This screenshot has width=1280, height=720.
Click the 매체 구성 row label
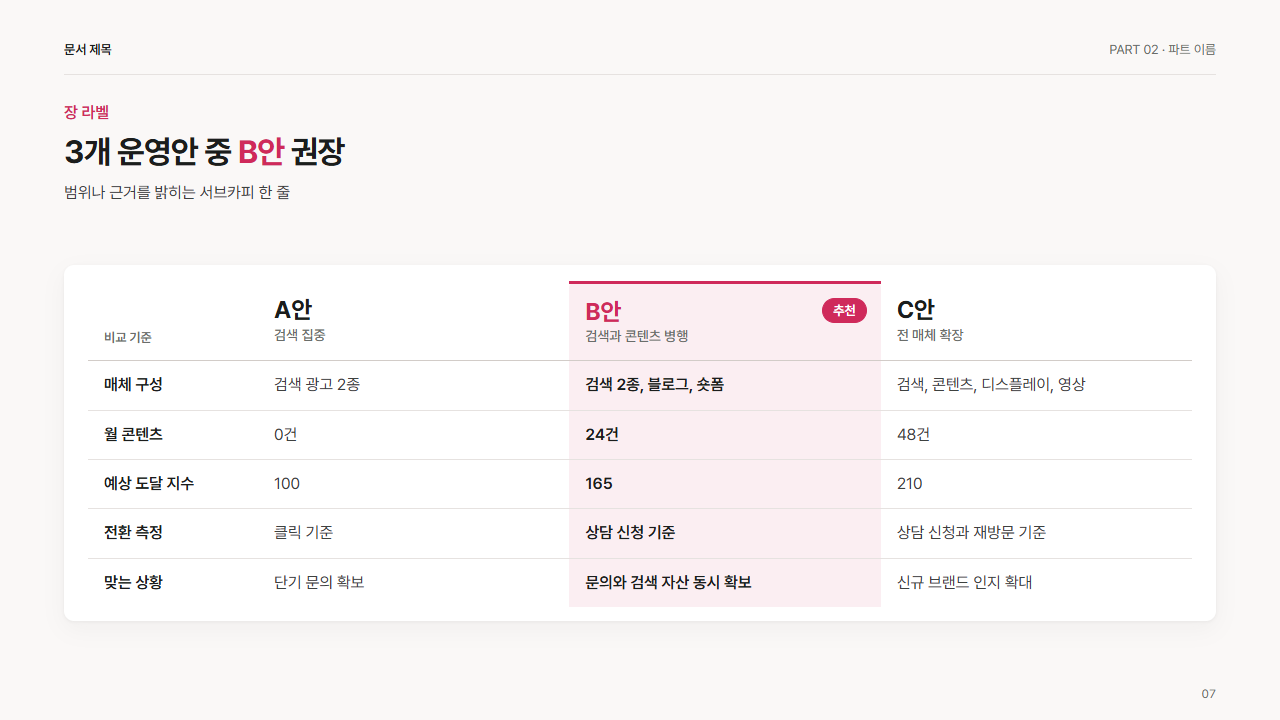coord(133,384)
